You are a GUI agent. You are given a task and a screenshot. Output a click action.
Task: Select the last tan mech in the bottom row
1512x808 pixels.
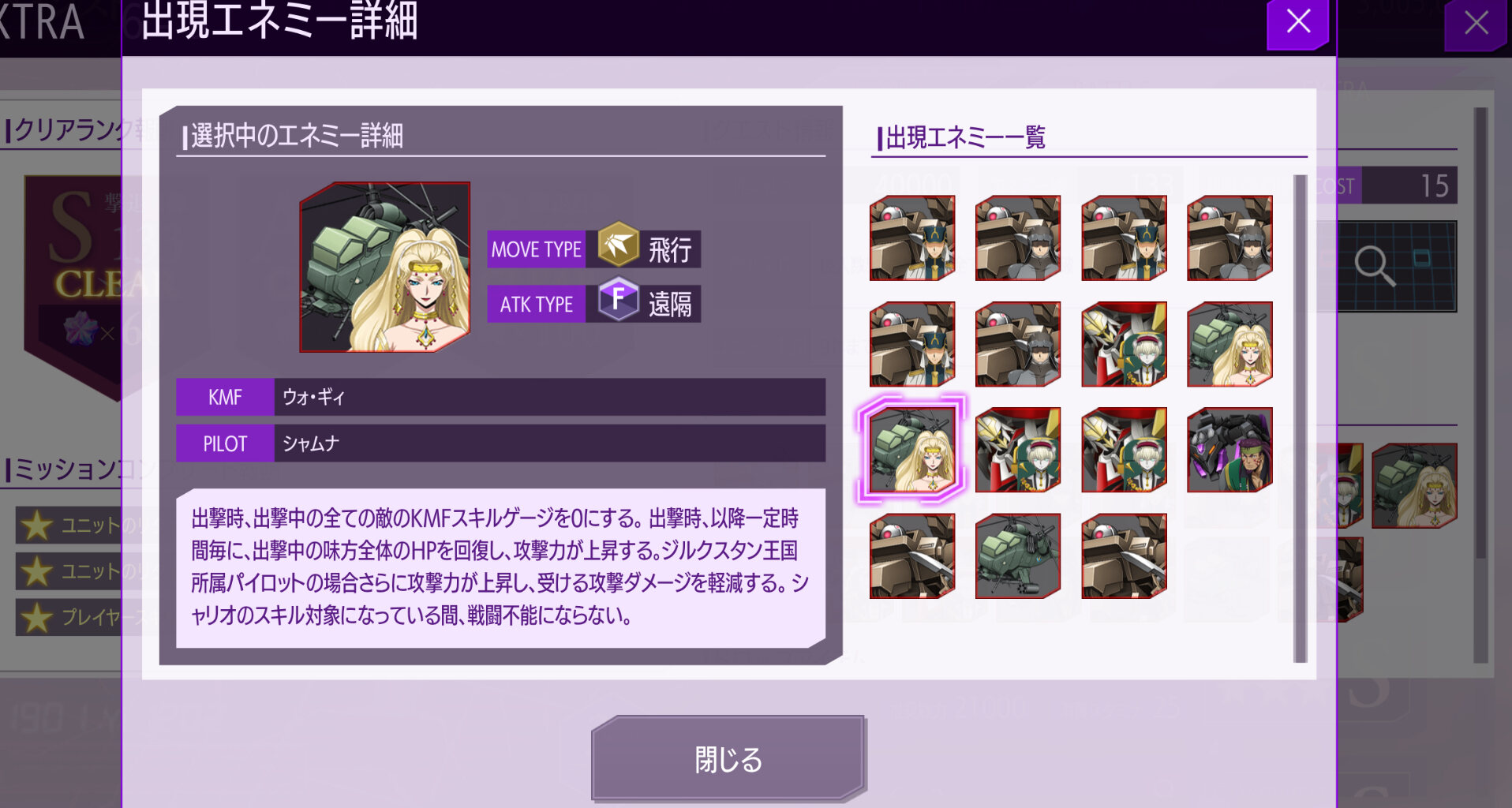tap(1124, 556)
